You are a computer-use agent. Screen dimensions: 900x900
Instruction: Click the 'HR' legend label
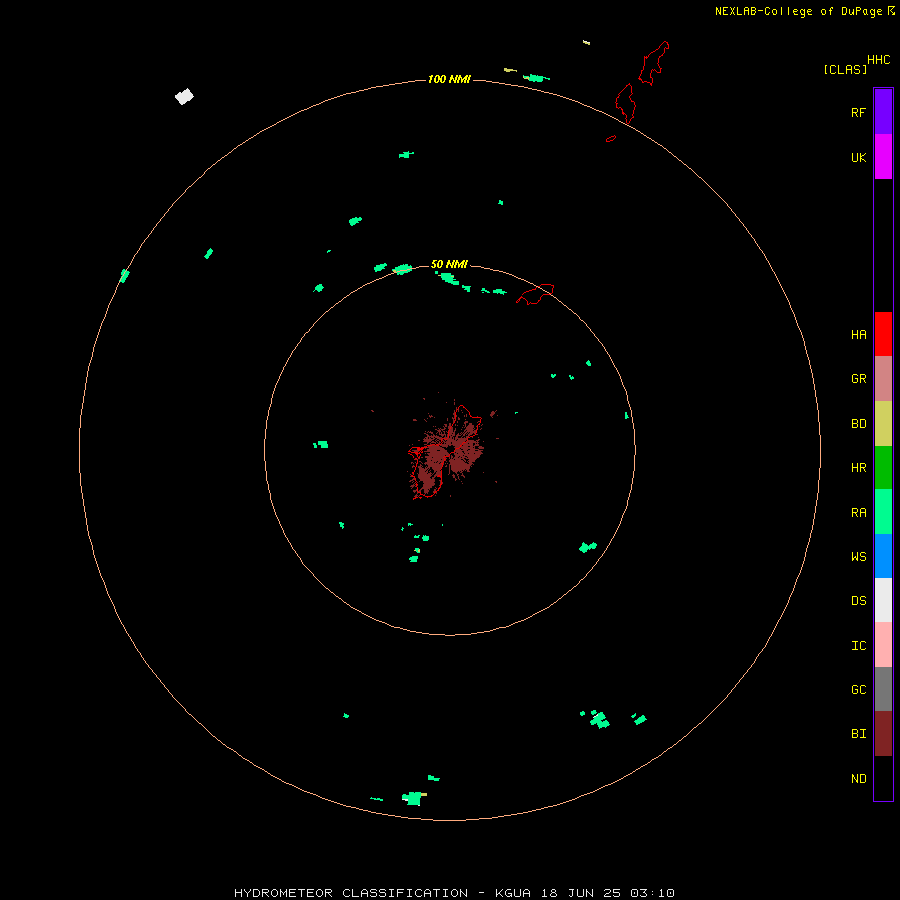coord(858,468)
